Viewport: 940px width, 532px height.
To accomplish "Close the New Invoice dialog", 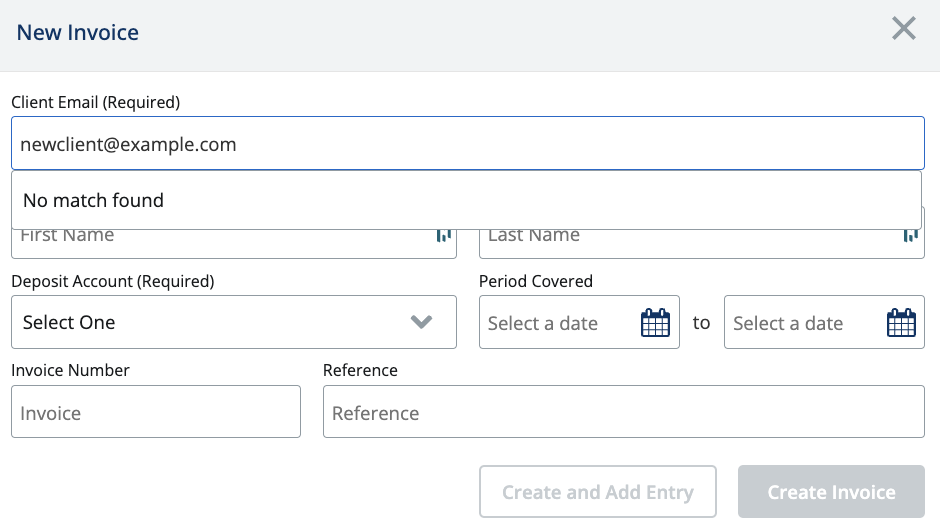I will 903,29.
